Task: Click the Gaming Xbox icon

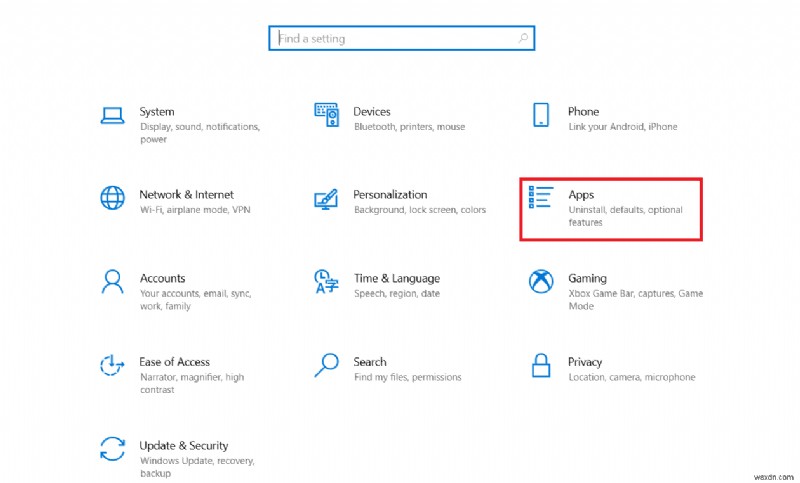Action: (x=541, y=282)
